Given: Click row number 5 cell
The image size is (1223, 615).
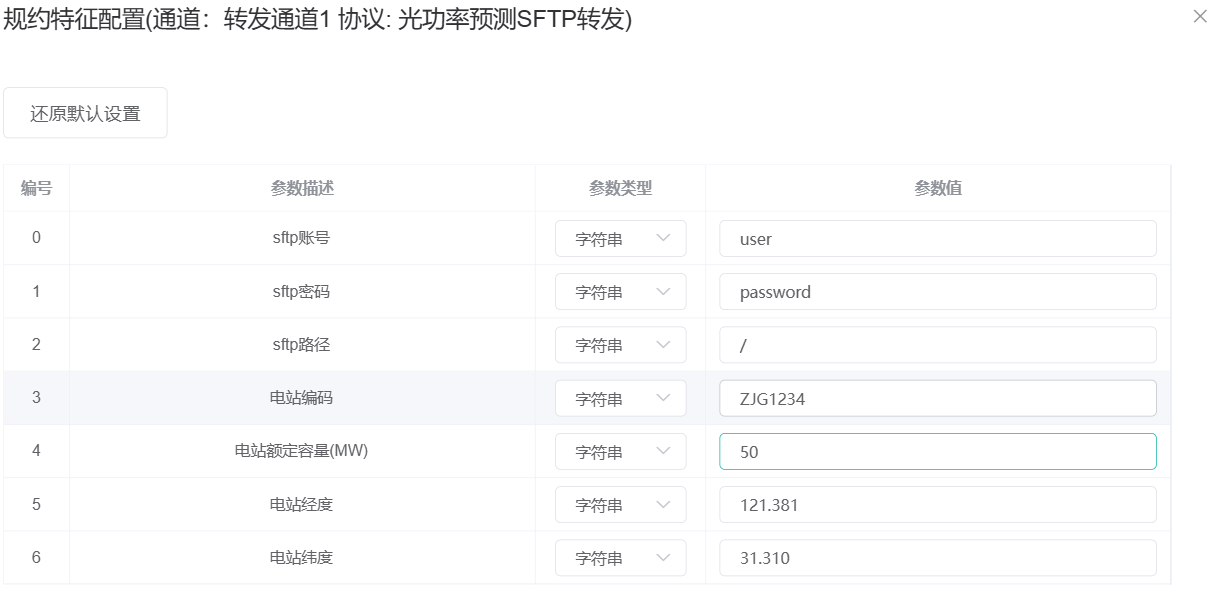Looking at the screenshot, I should coord(36,504).
